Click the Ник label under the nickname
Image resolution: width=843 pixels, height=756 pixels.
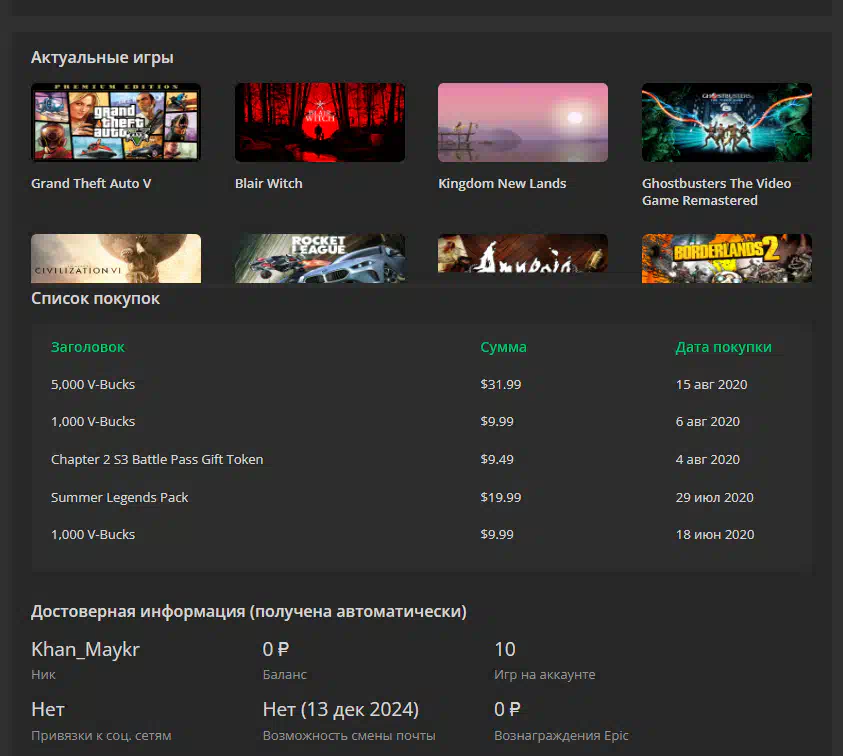click(44, 675)
